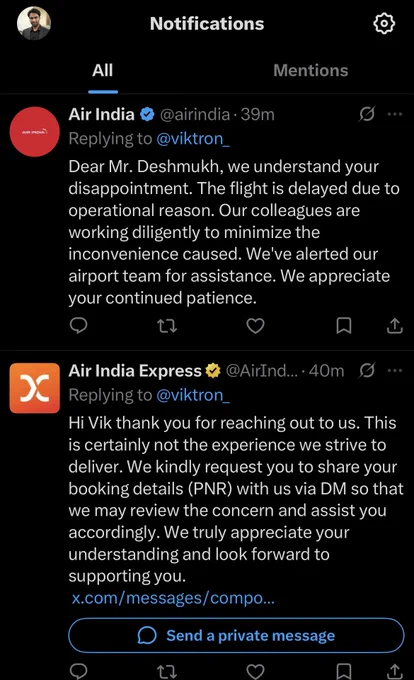Open Grok icon on Air India Express tweet

(367, 371)
